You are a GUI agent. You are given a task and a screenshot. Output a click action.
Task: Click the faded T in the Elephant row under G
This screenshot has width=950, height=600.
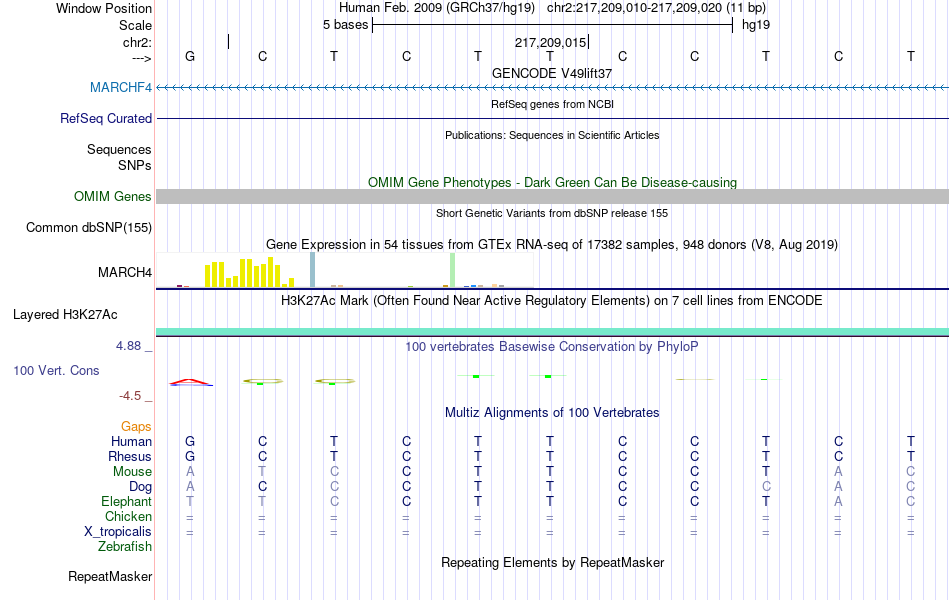(190, 501)
